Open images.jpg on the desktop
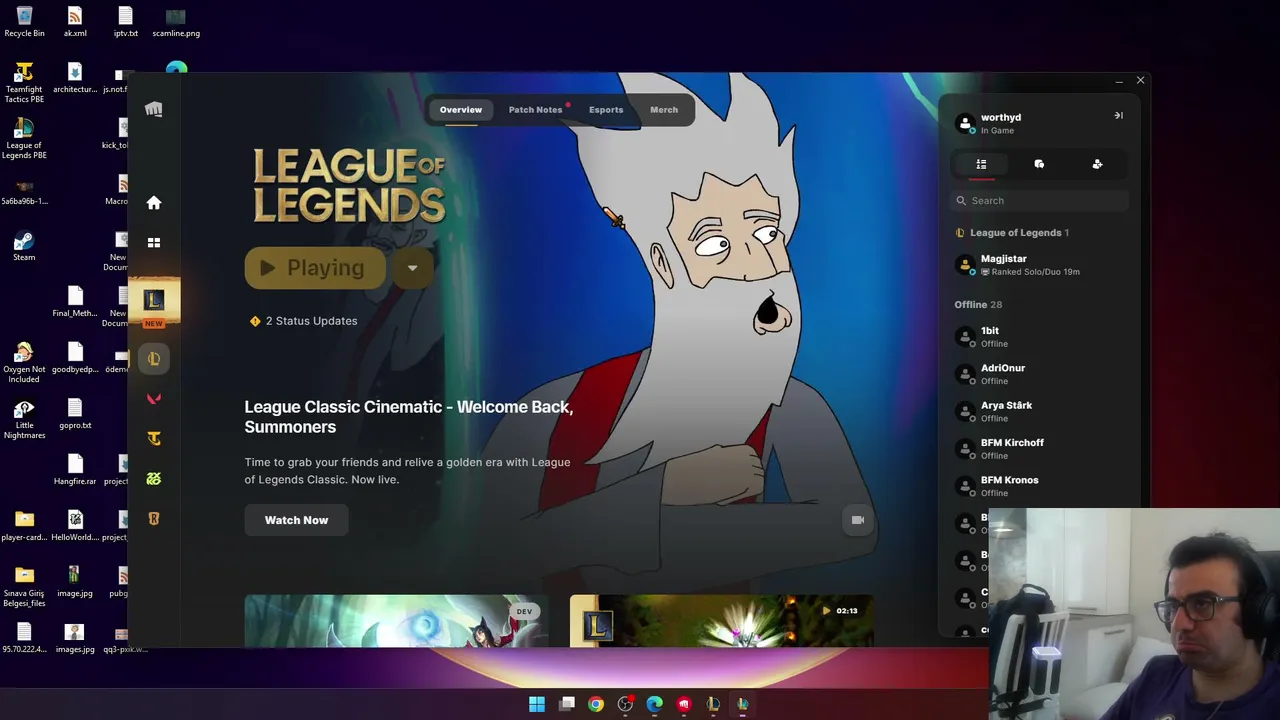Viewport: 1280px width, 720px height. click(75, 638)
